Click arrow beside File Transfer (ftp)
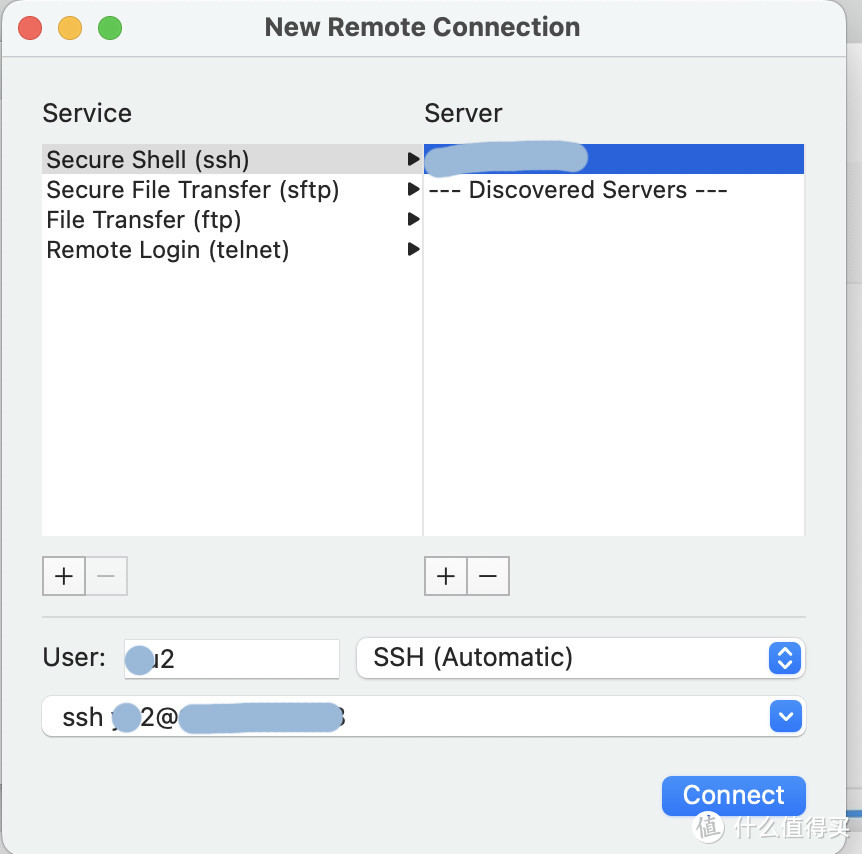The image size is (862, 854). coord(413,220)
